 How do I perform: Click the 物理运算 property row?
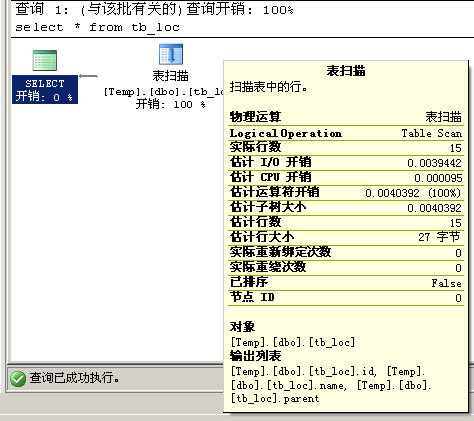click(346, 117)
